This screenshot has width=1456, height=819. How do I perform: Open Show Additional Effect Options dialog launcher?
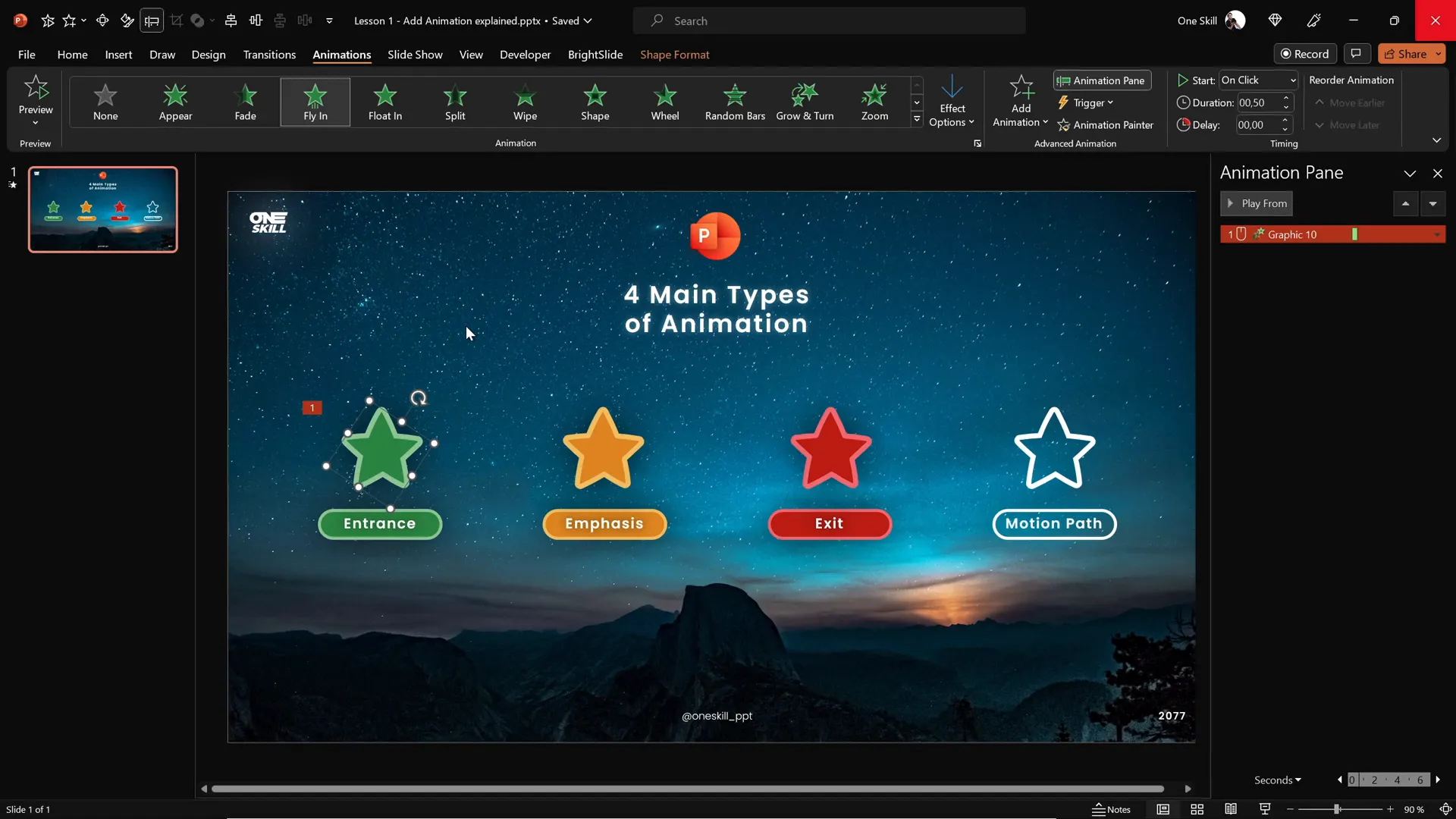(x=977, y=143)
